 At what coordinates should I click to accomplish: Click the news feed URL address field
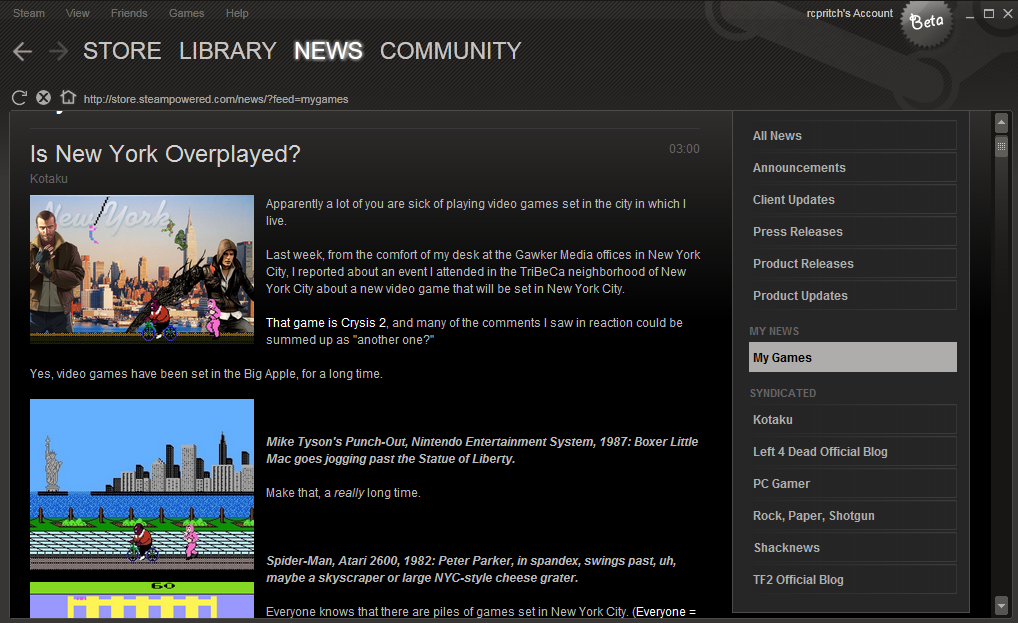(216, 99)
